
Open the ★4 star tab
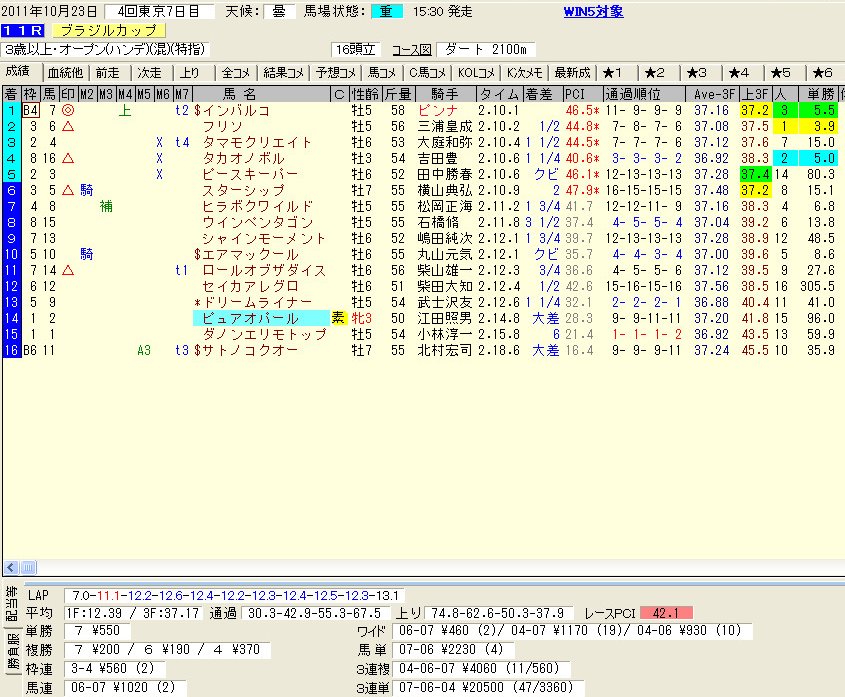[738, 73]
